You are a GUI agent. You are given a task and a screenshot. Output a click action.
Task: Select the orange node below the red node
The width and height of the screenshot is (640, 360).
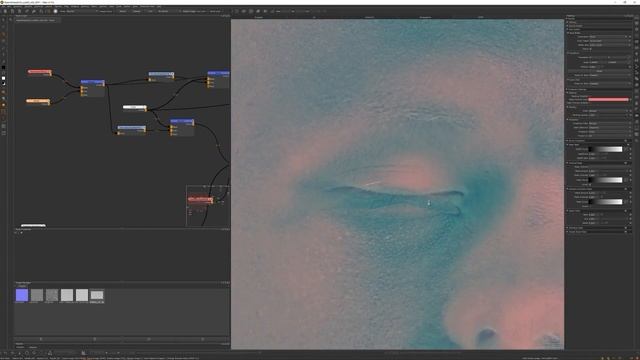[38, 101]
